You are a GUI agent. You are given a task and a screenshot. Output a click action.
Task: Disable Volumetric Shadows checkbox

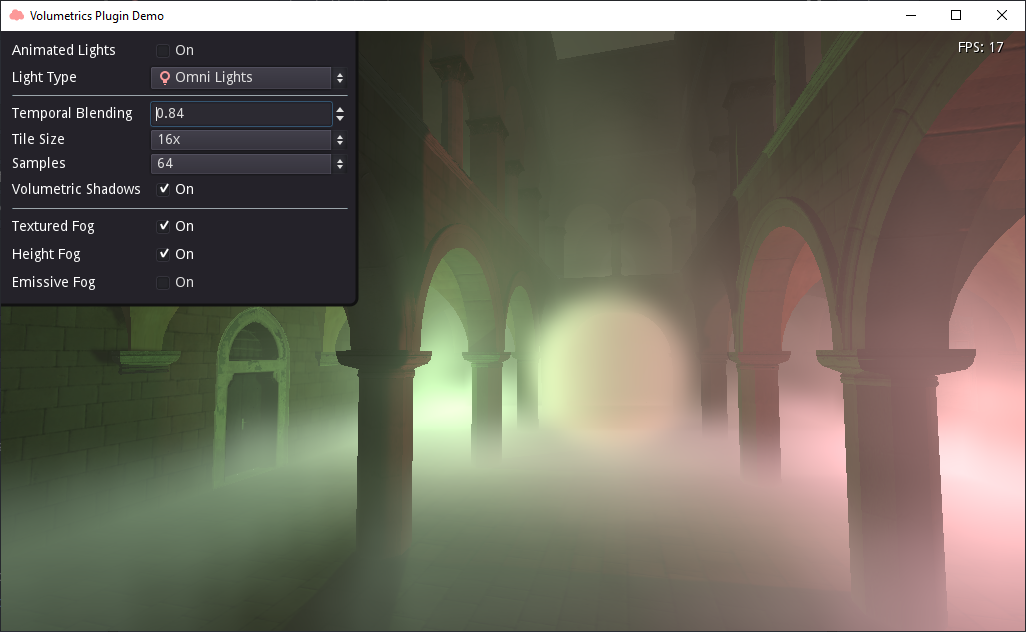click(164, 189)
